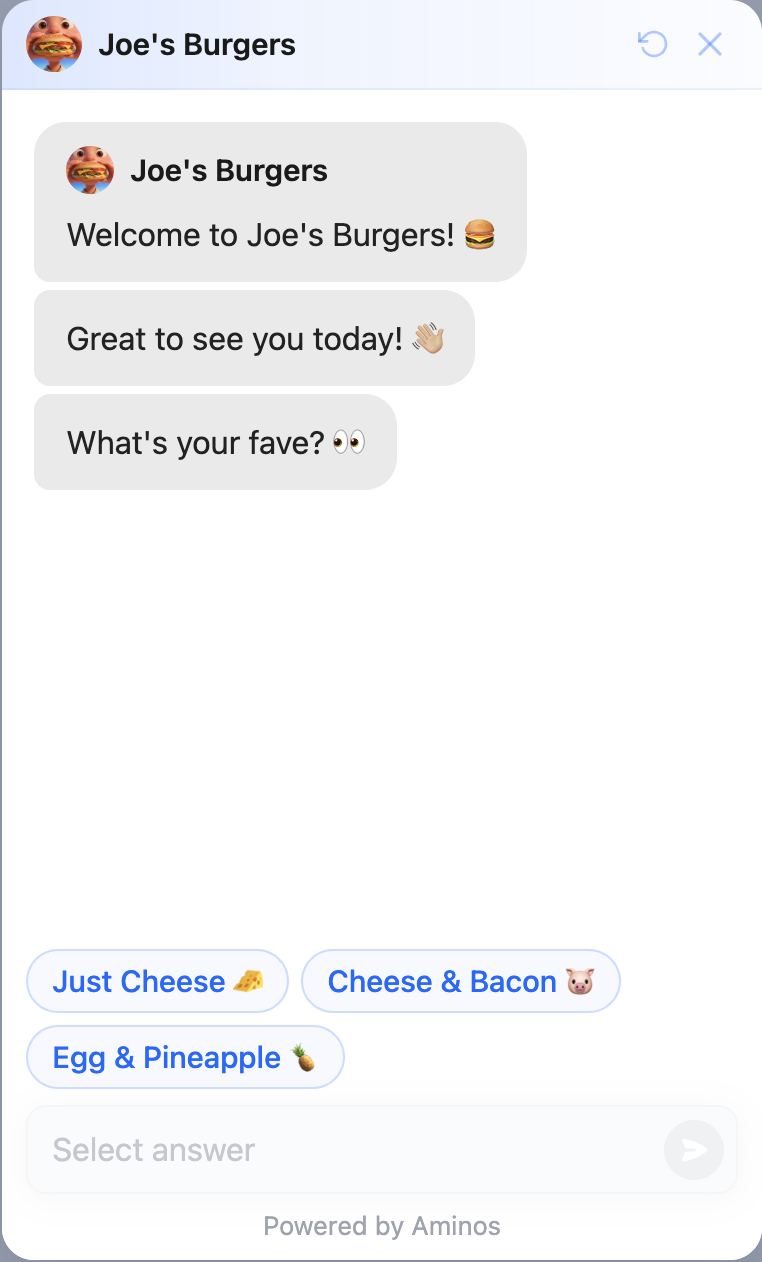The image size is (762, 1262).
Task: Click the eyes emoji after "What's your fave?"
Action: click(x=349, y=442)
